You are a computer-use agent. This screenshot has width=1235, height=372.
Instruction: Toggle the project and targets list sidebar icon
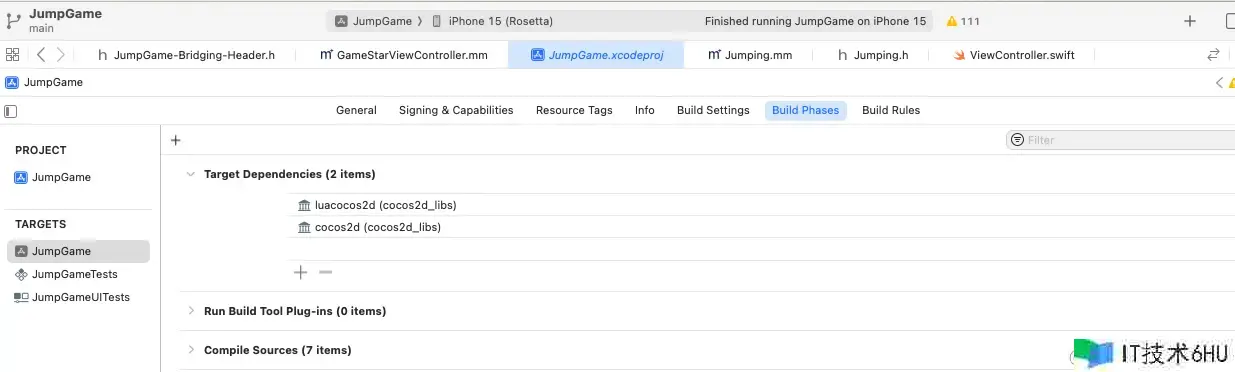[11, 110]
